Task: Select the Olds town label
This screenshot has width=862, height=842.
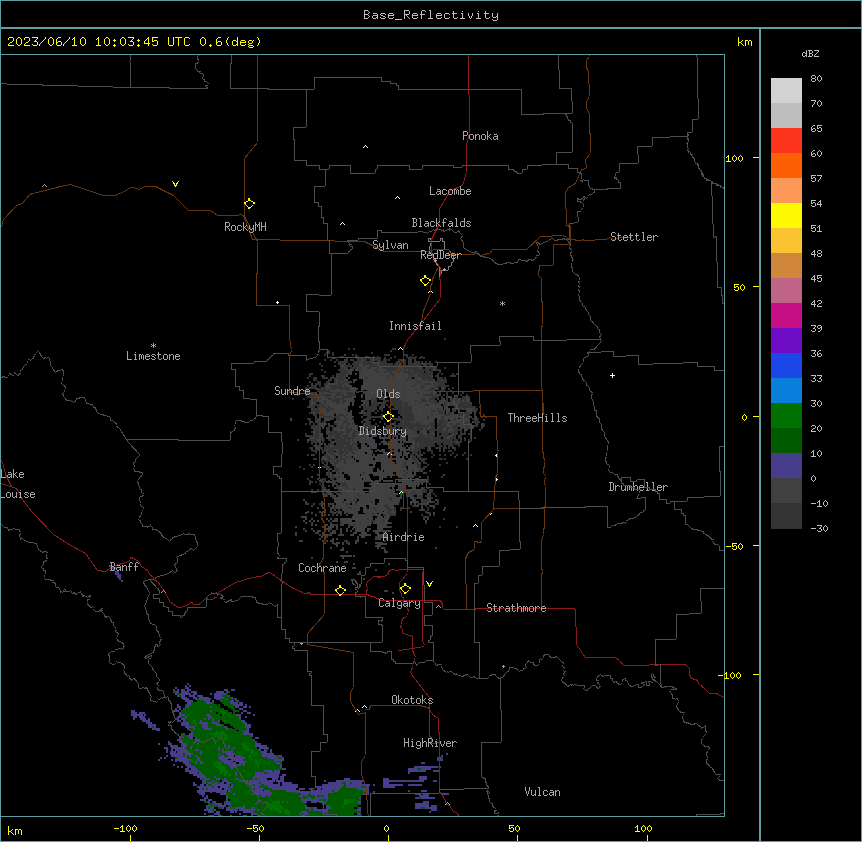Action: point(388,394)
